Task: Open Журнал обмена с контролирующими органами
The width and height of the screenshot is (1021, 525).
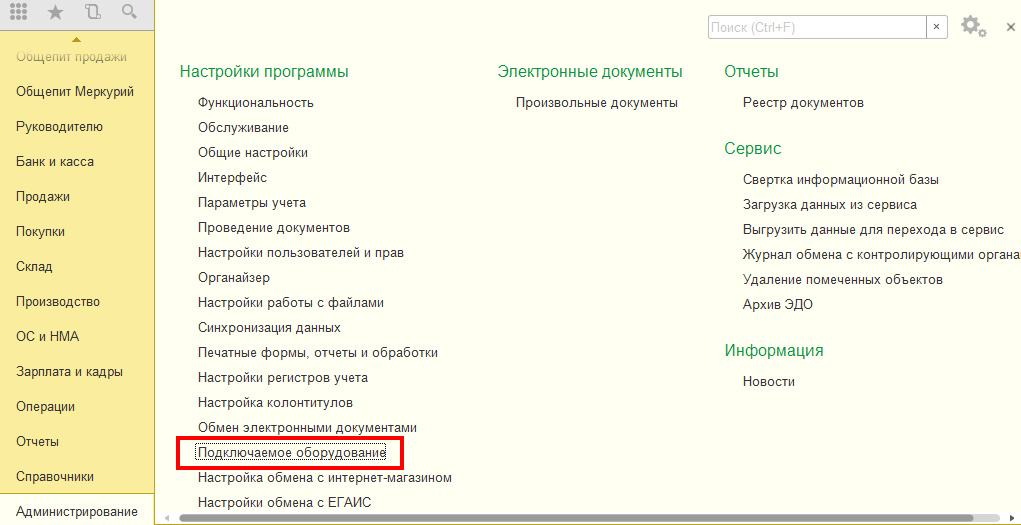Action: 882,255
